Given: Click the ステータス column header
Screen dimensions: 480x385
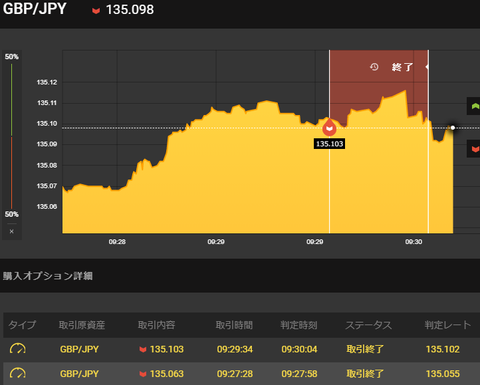Looking at the screenshot, I should [368, 325].
